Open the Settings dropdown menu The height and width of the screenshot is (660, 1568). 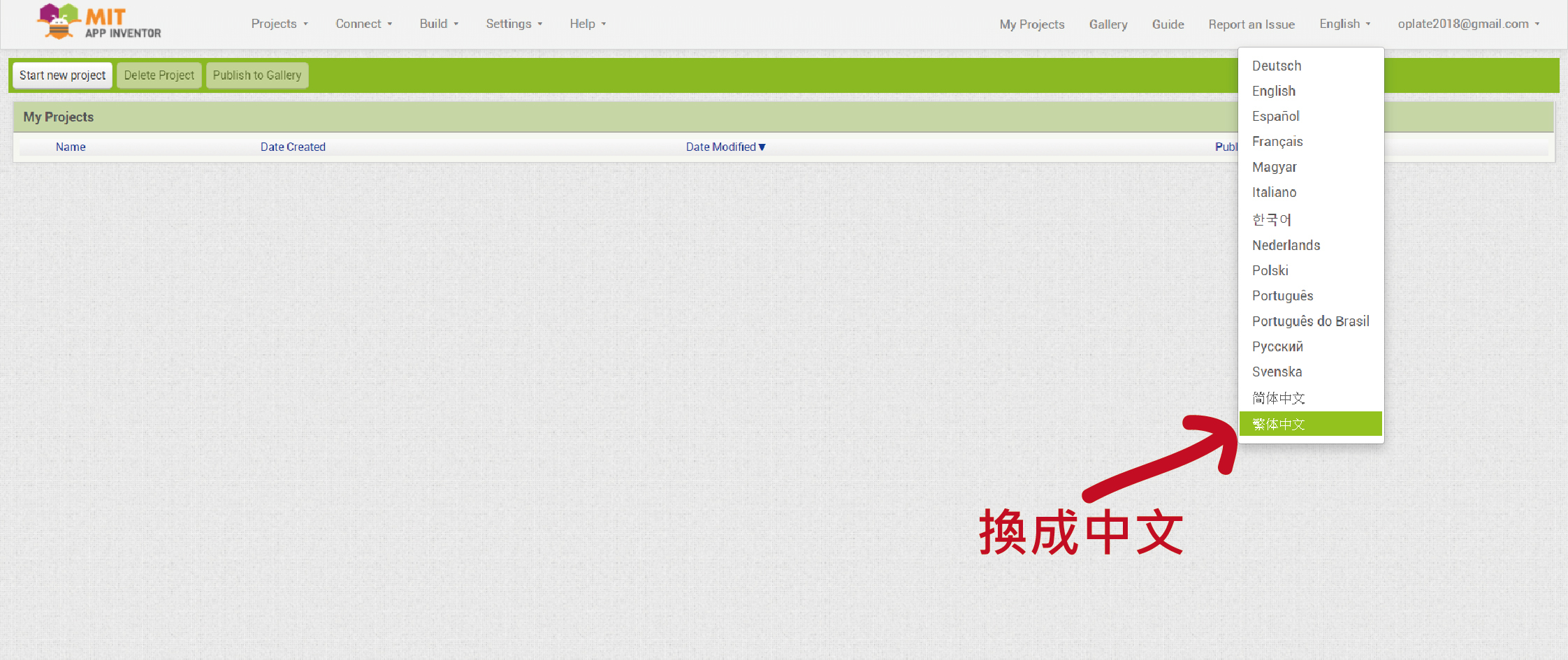(x=514, y=24)
